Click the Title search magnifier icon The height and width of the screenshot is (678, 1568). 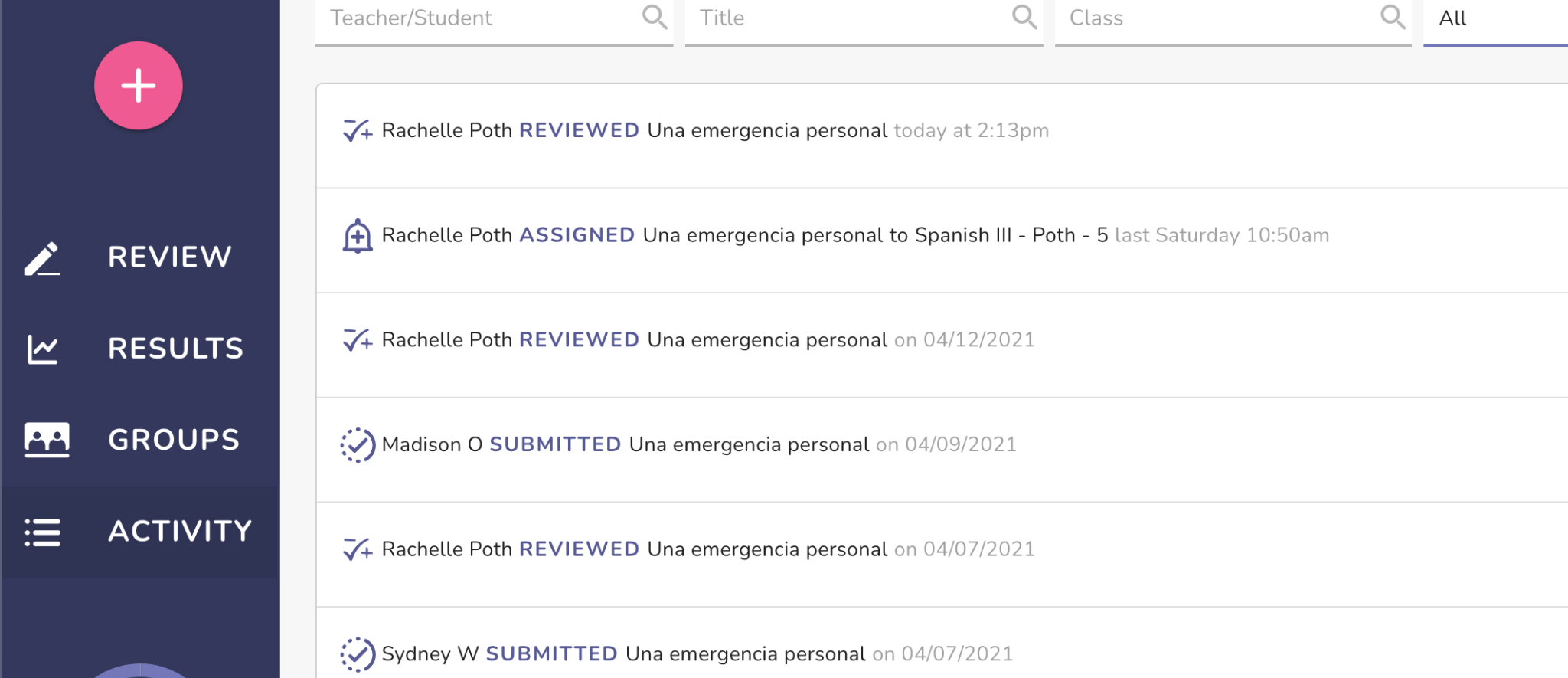click(x=1024, y=17)
